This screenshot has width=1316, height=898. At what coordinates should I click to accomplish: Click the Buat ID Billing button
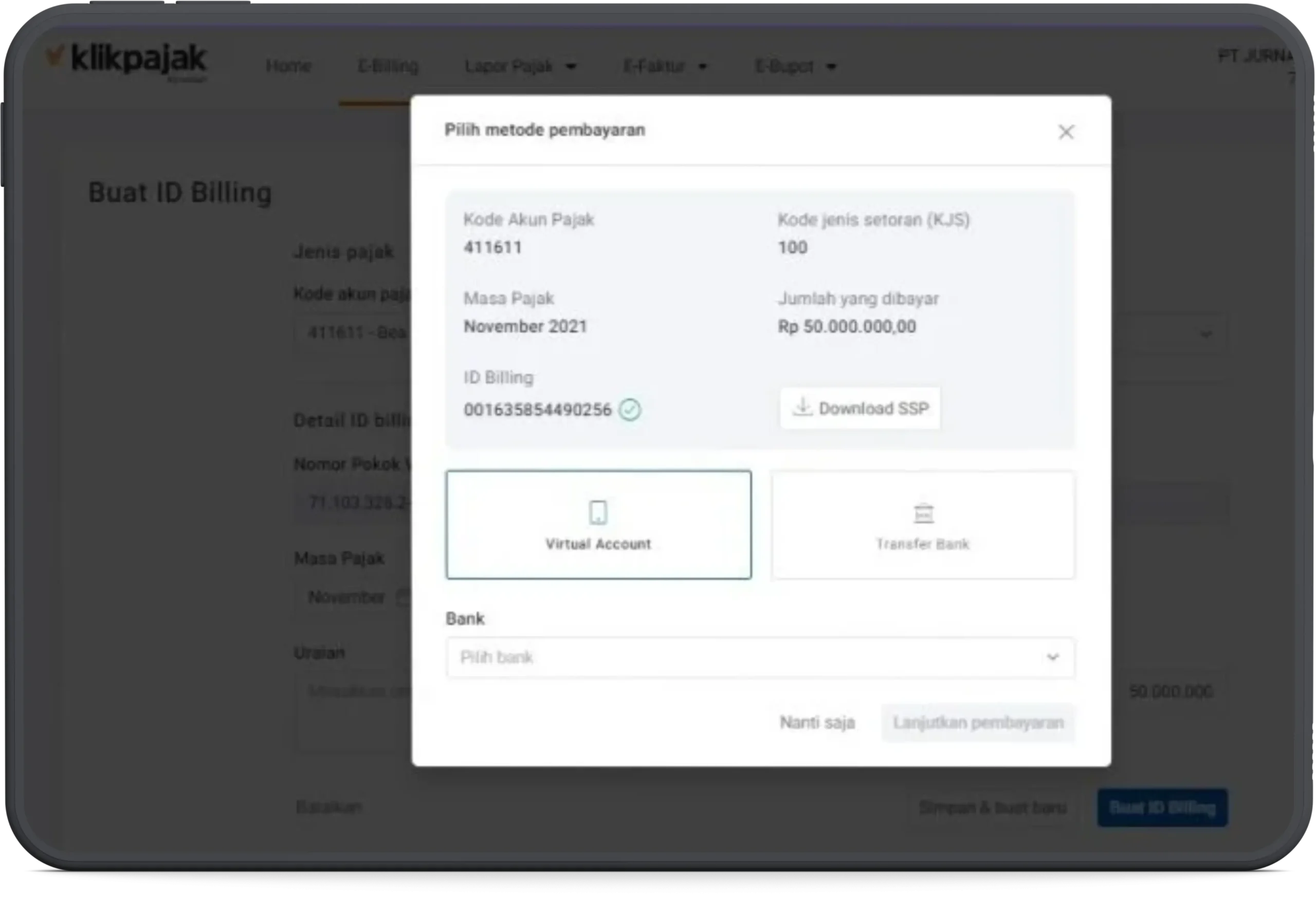1161,808
